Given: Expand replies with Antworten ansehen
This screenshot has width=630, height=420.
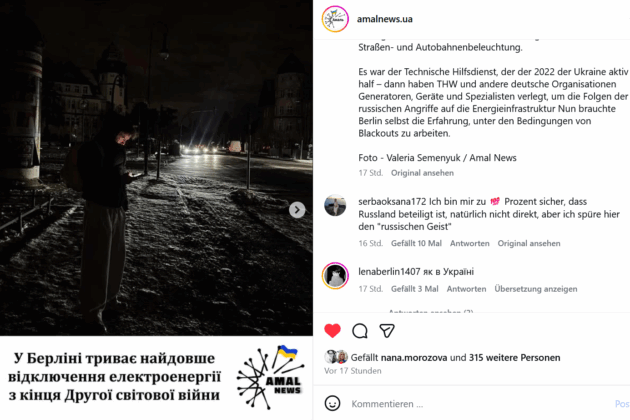Looking at the screenshot, I should click(431, 311).
